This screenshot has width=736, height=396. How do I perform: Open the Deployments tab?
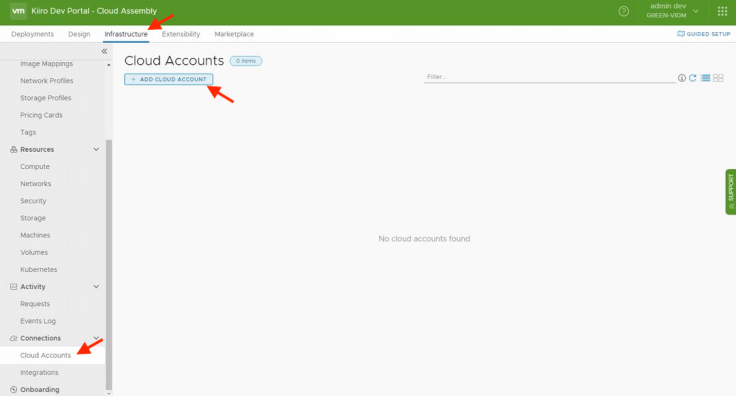[32, 34]
